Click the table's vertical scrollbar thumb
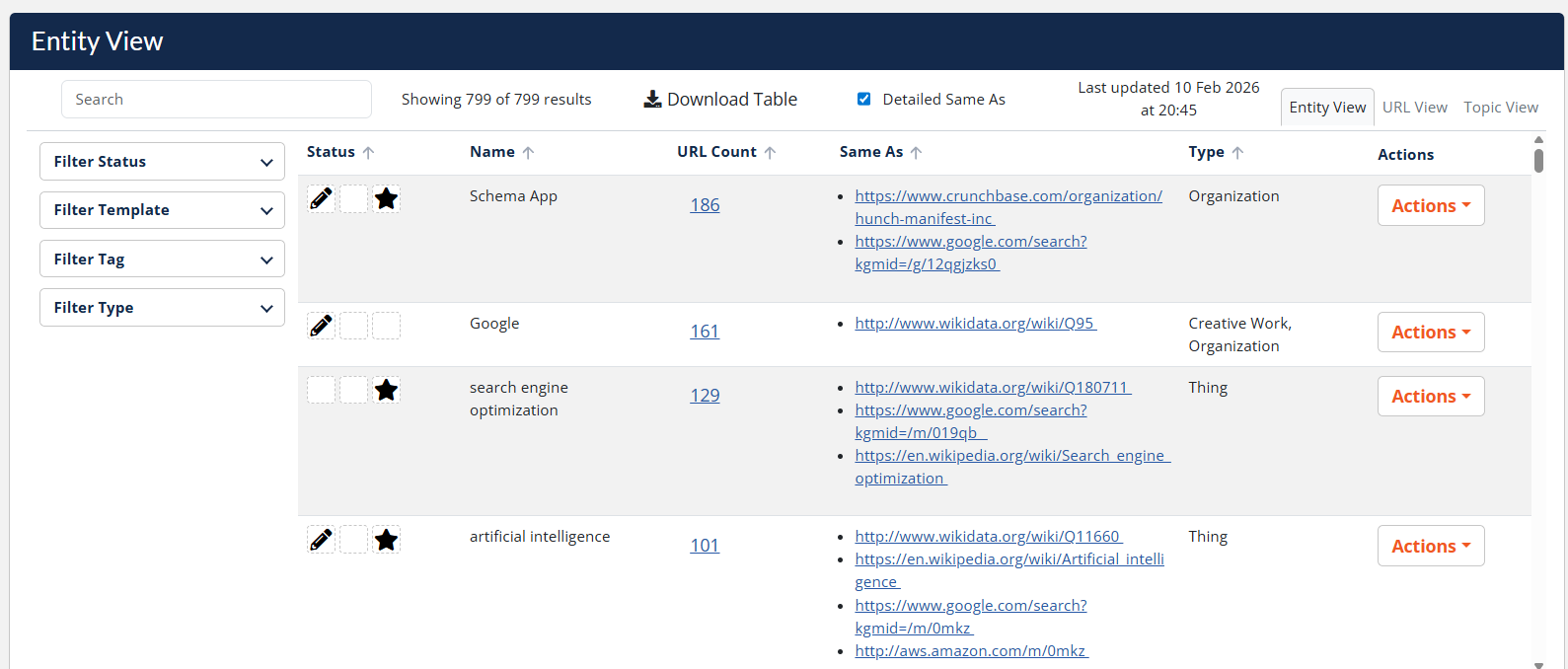 [1538, 161]
